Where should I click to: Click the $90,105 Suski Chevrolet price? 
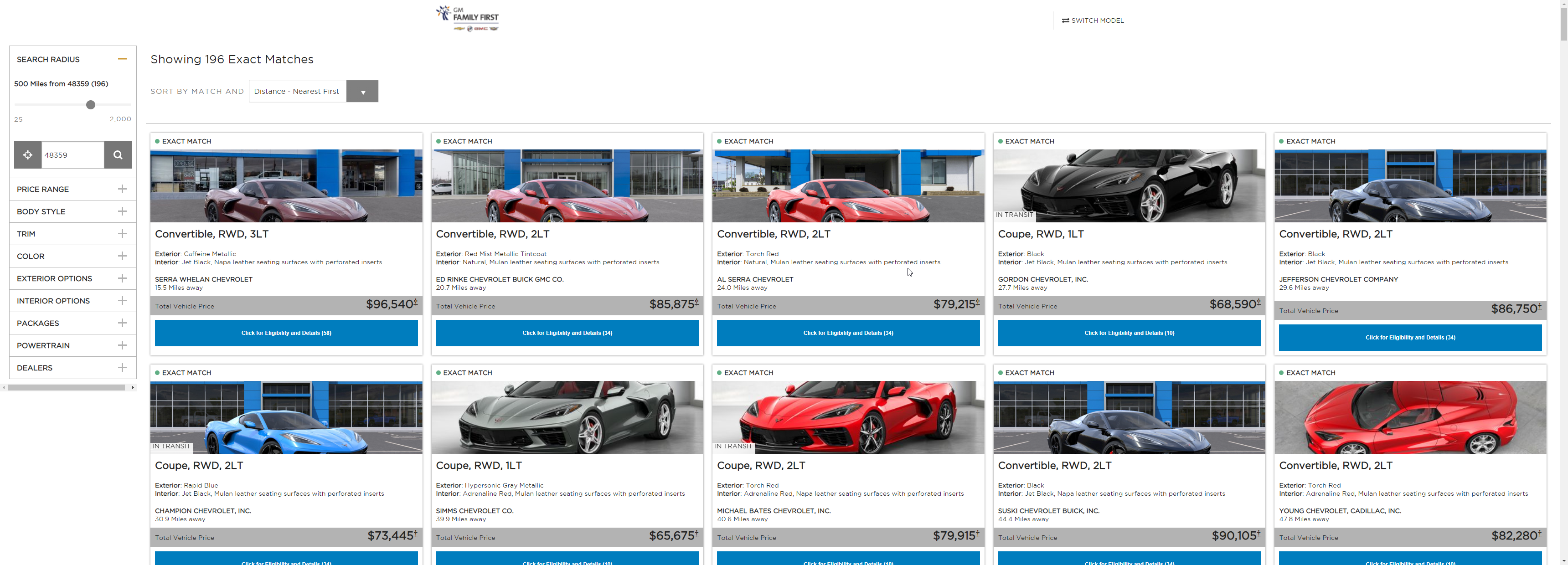(x=1236, y=536)
